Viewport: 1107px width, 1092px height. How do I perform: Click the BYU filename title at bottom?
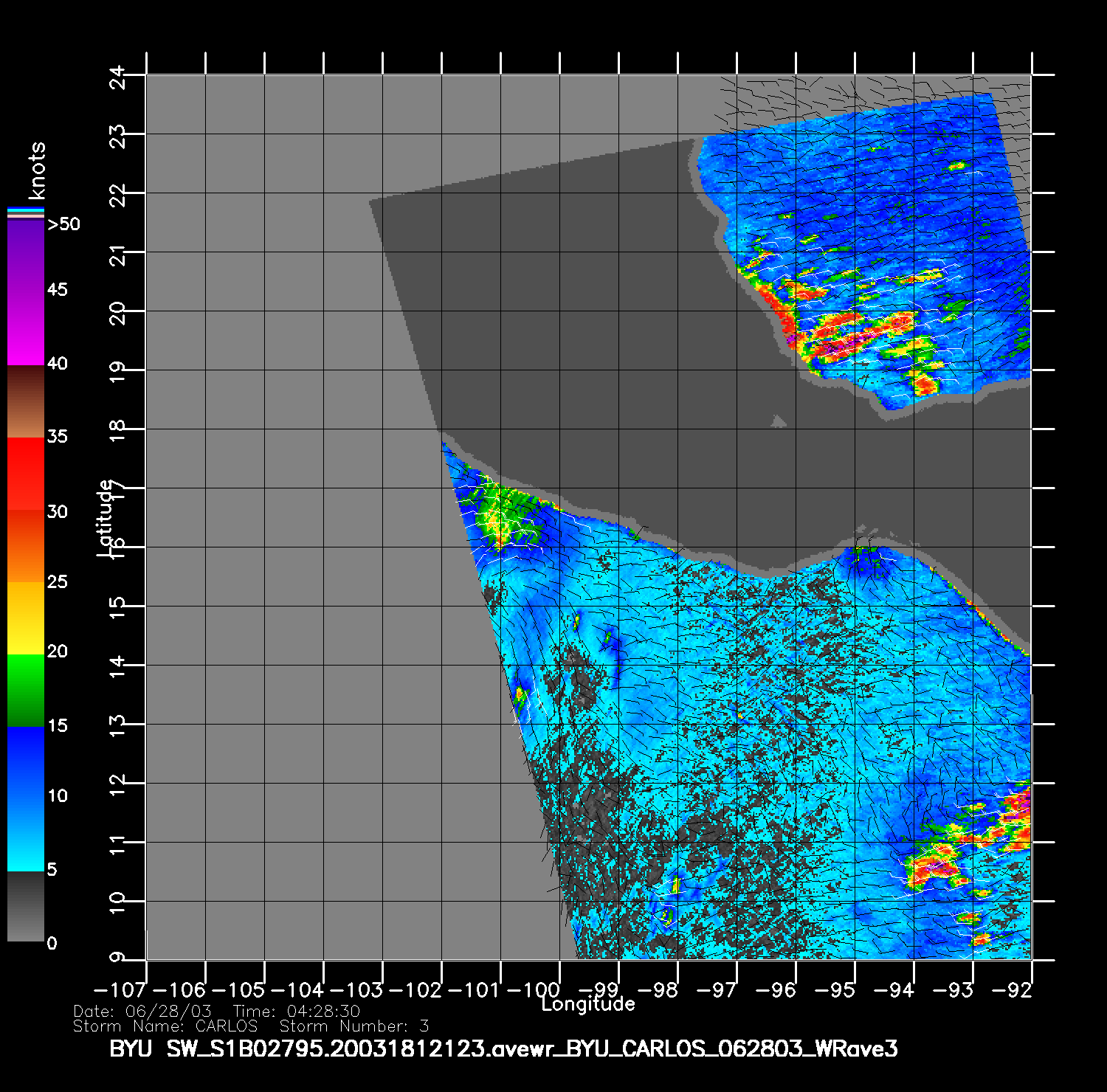[503, 1049]
